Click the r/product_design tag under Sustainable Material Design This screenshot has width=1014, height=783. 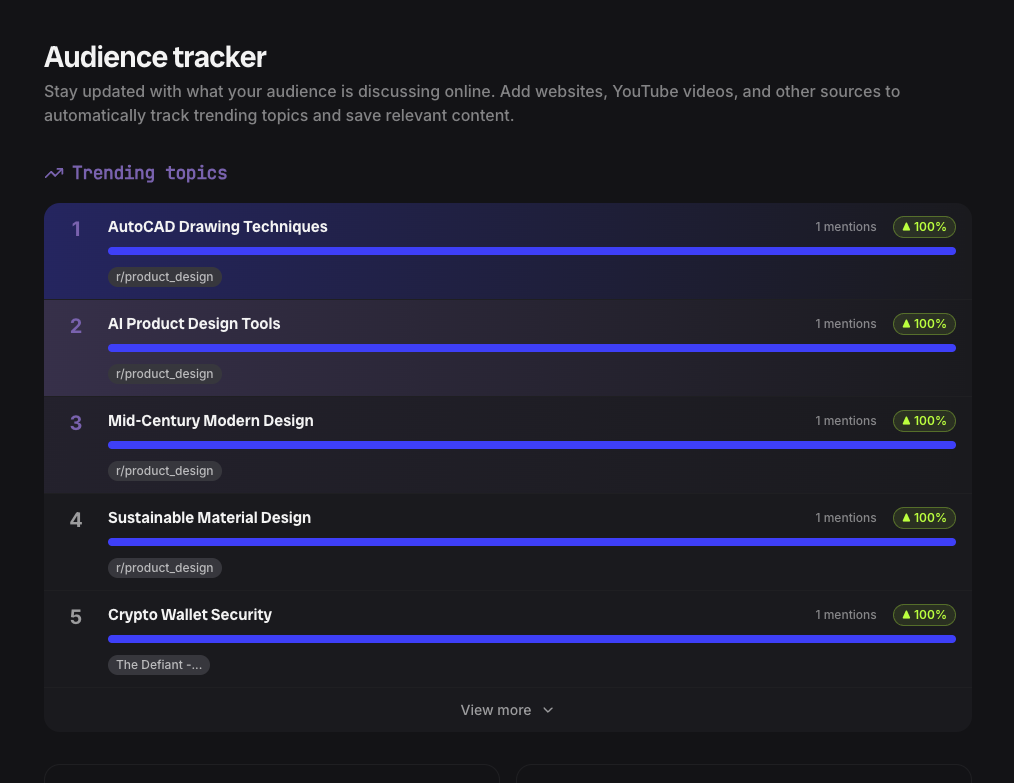165,568
